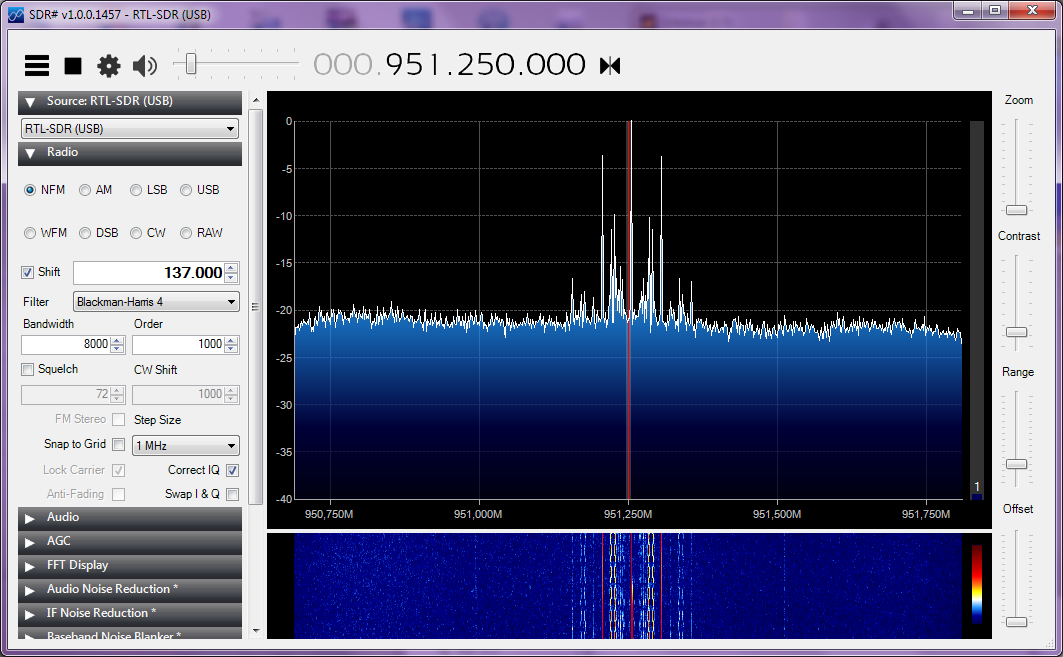
Task: Click the Bandwidth field showing 8000
Action: [66, 344]
